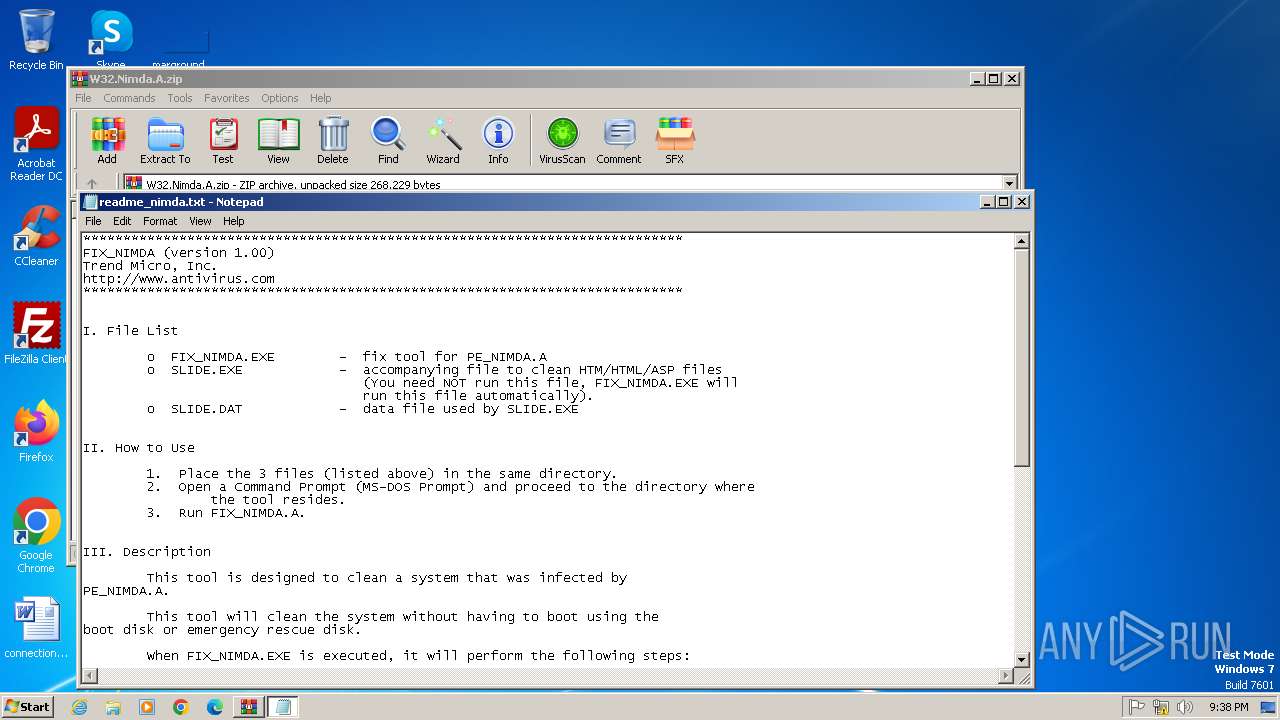
Task: Open WinRAR File menu
Action: pyautogui.click(x=83, y=98)
